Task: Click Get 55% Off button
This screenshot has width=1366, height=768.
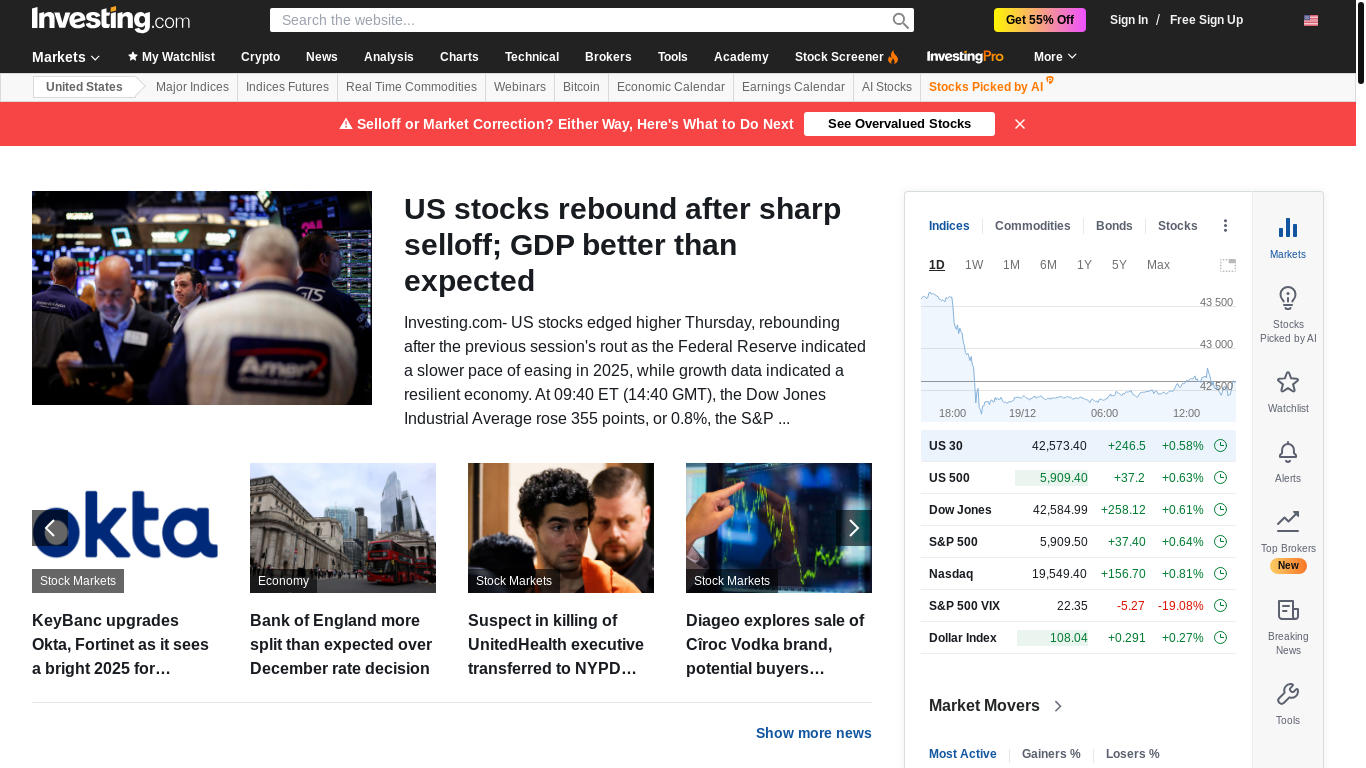Action: pos(1040,20)
